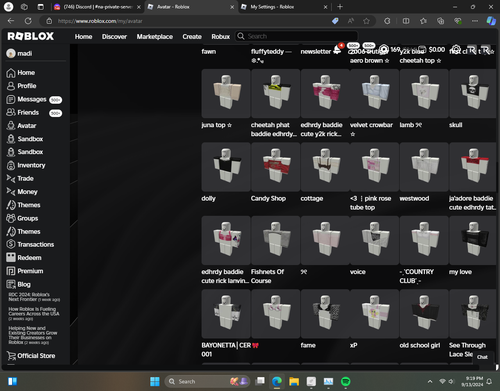500x391 pixels.
Task: Open Inventory in the sidebar
Action: [x=26, y=165]
